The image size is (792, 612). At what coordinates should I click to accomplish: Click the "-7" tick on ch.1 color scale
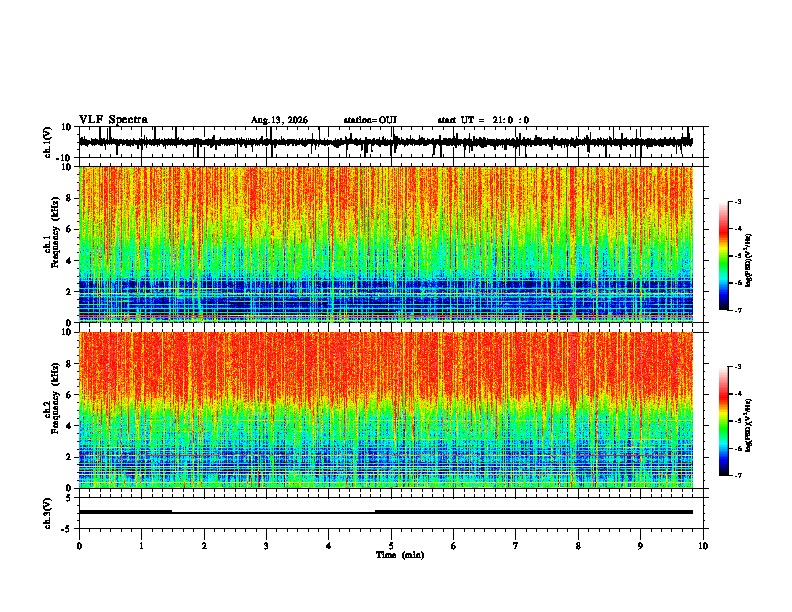pyautogui.click(x=738, y=310)
